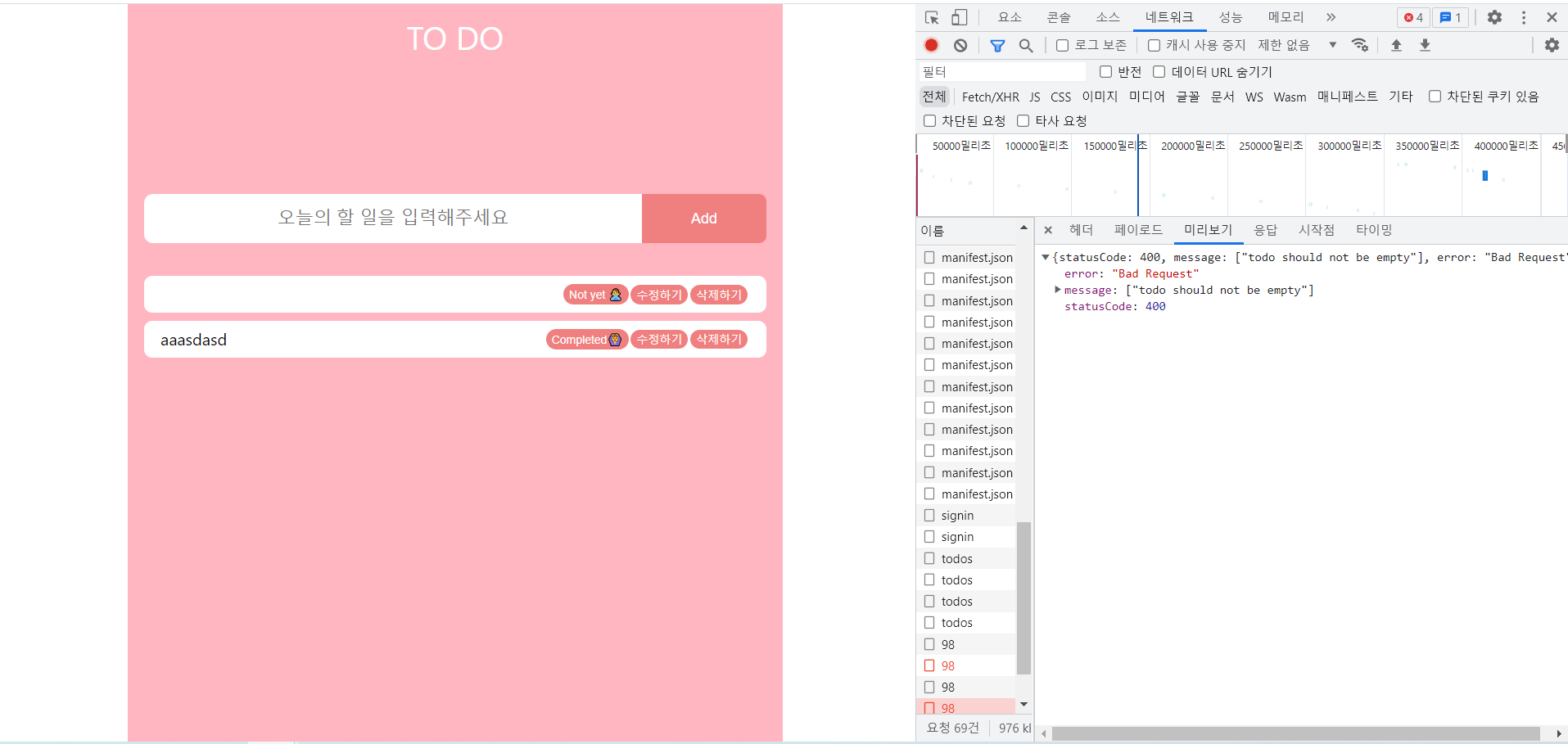Filter requests by WS type

click(x=1254, y=97)
